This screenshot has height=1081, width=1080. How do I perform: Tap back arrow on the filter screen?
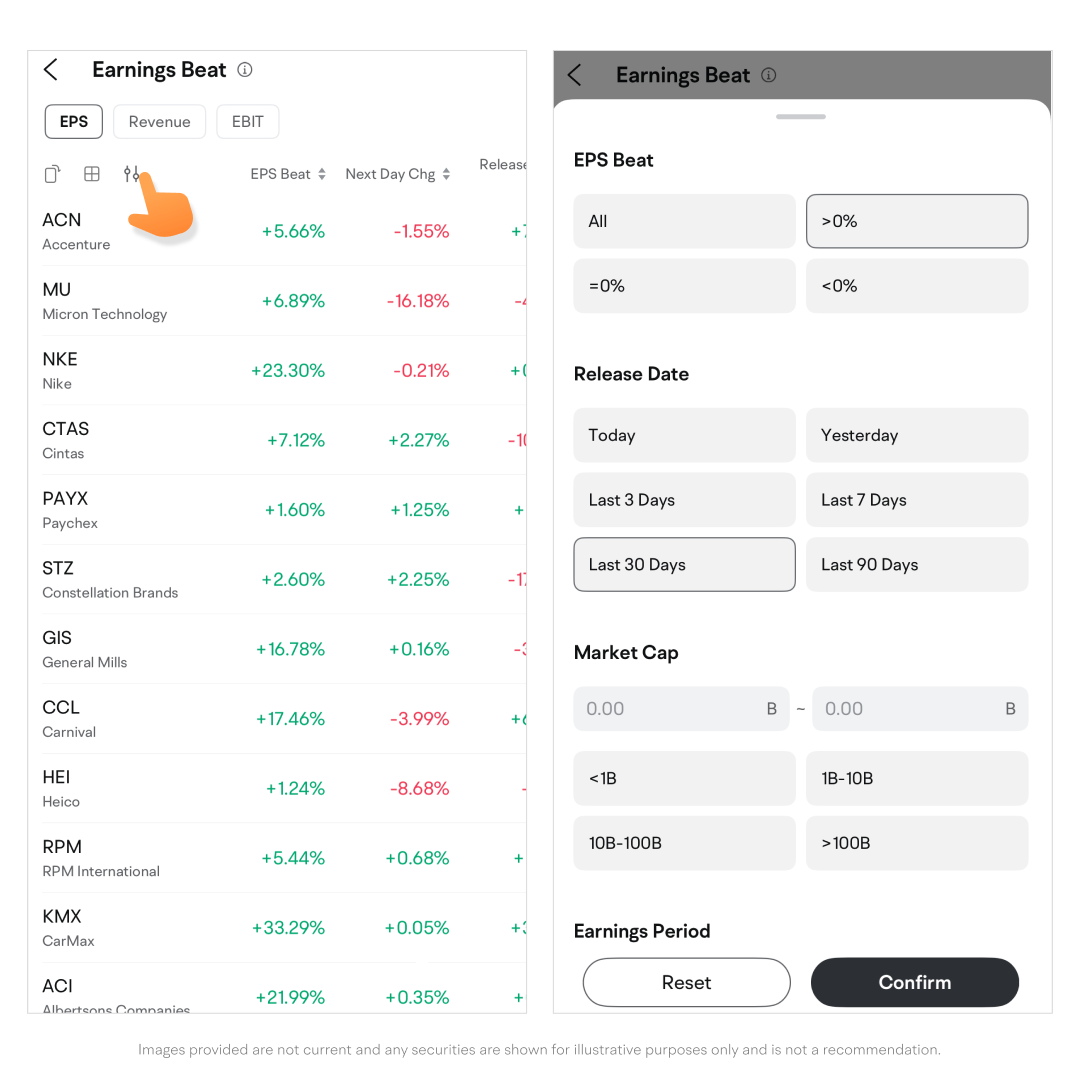[574, 75]
